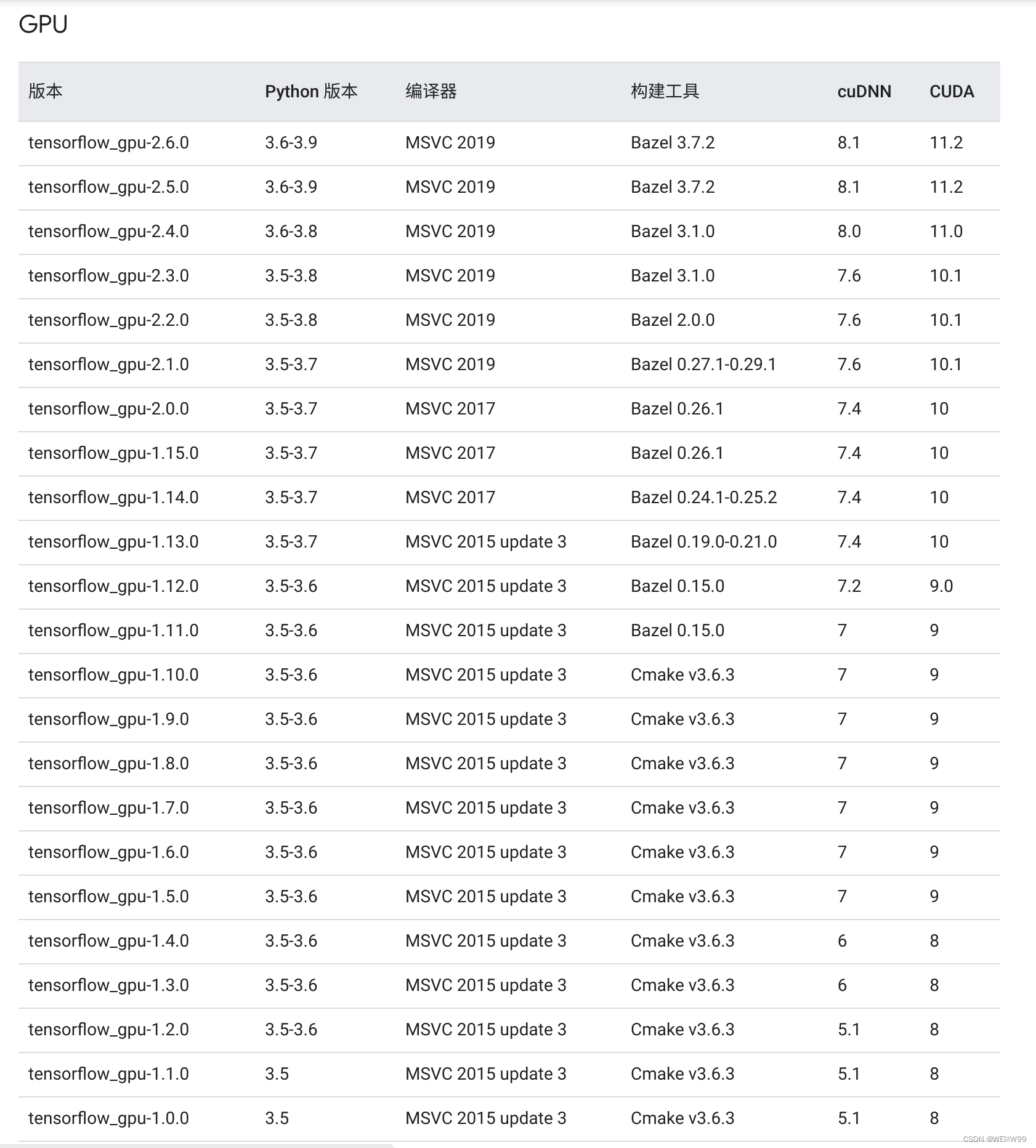Image resolution: width=1036 pixels, height=1148 pixels.
Task: Select the Python 版本 column header
Action: 312,91
